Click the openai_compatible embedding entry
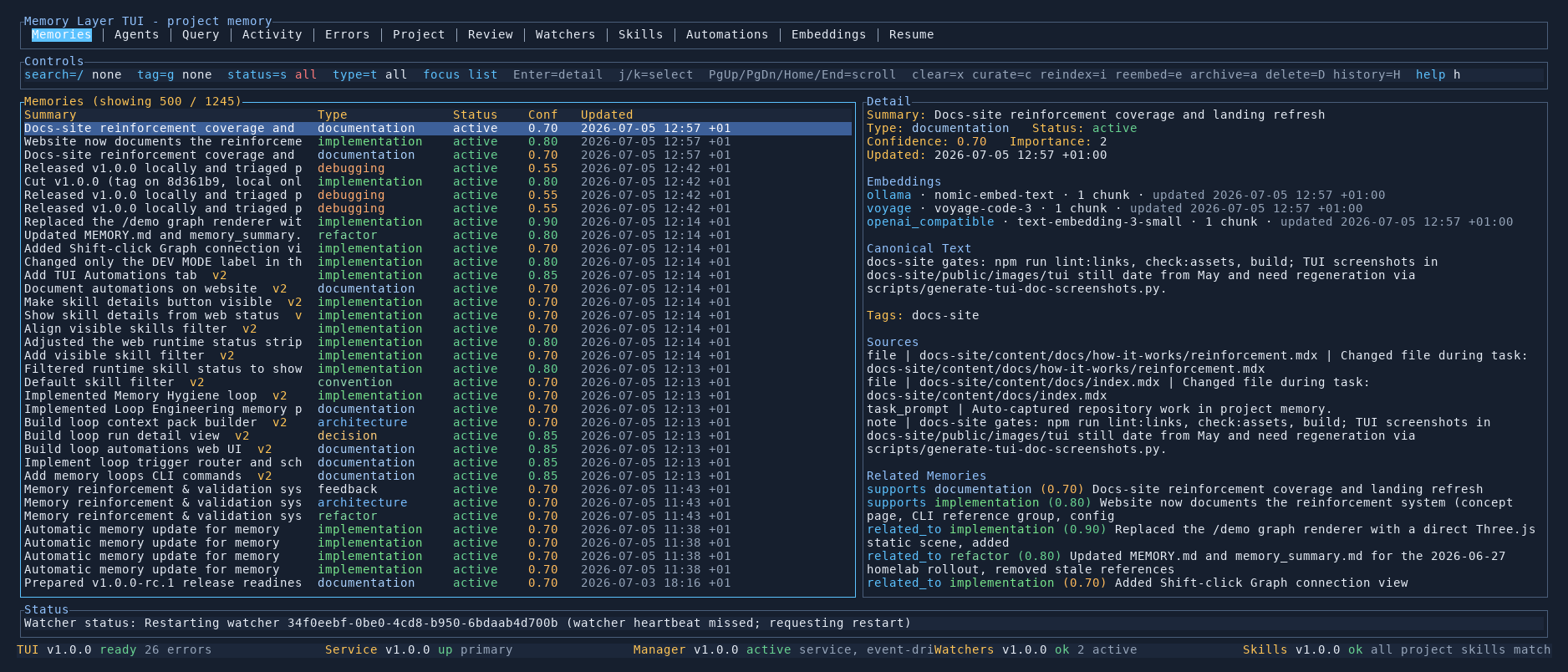1568x672 pixels. tap(1189, 221)
